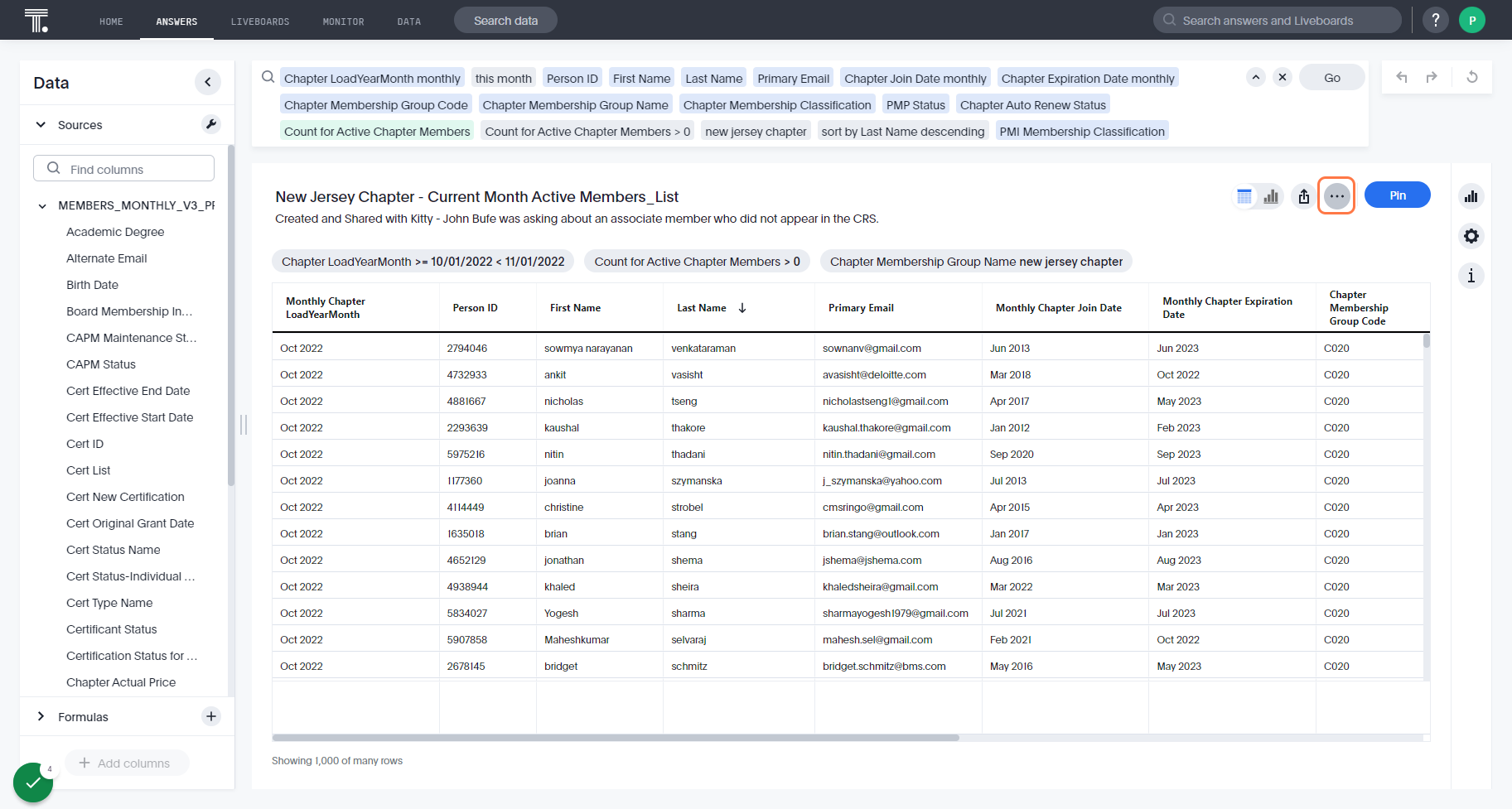Image resolution: width=1512 pixels, height=809 pixels.
Task: Focus the Find columns input field
Action: coord(123,168)
